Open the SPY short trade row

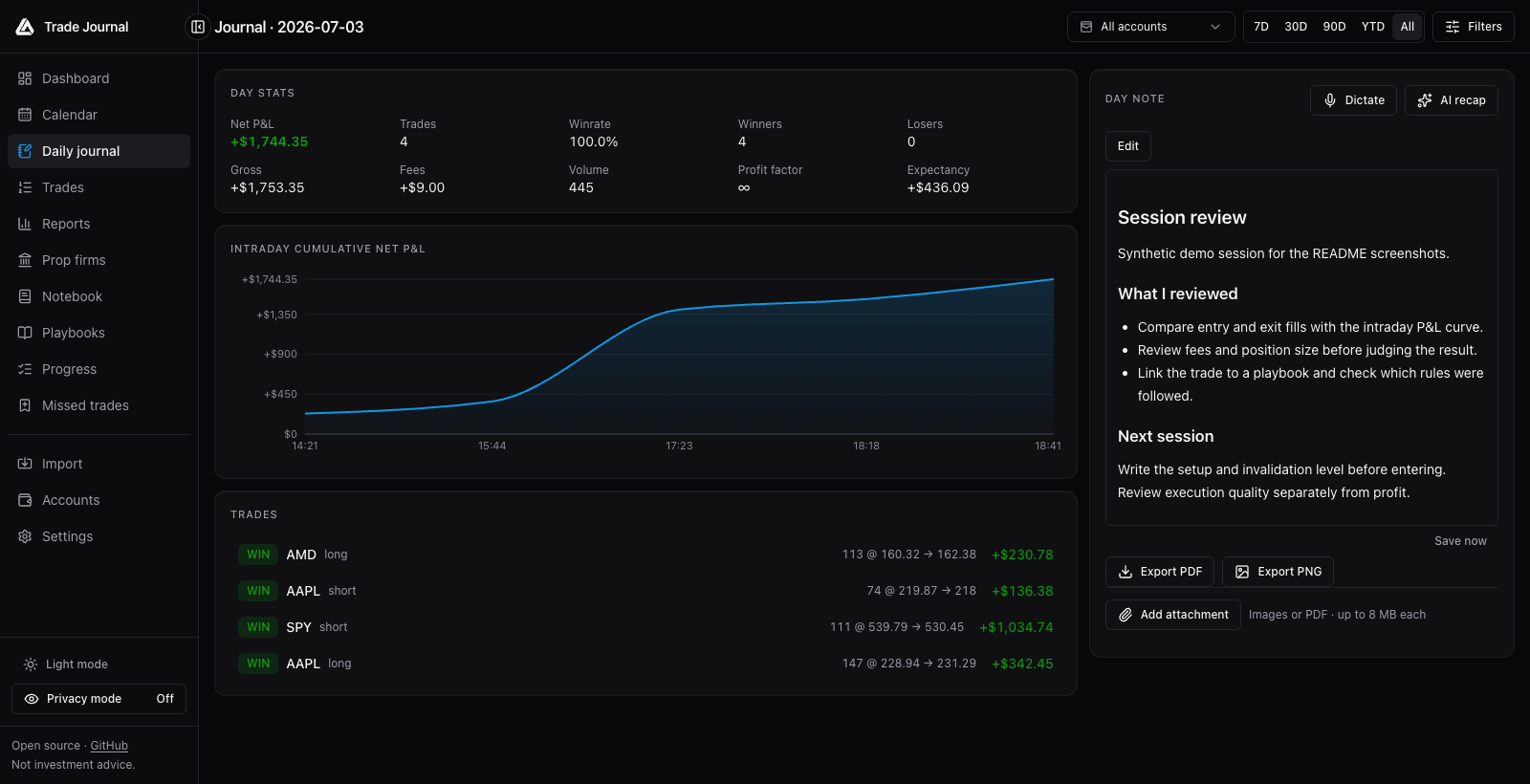(x=645, y=627)
